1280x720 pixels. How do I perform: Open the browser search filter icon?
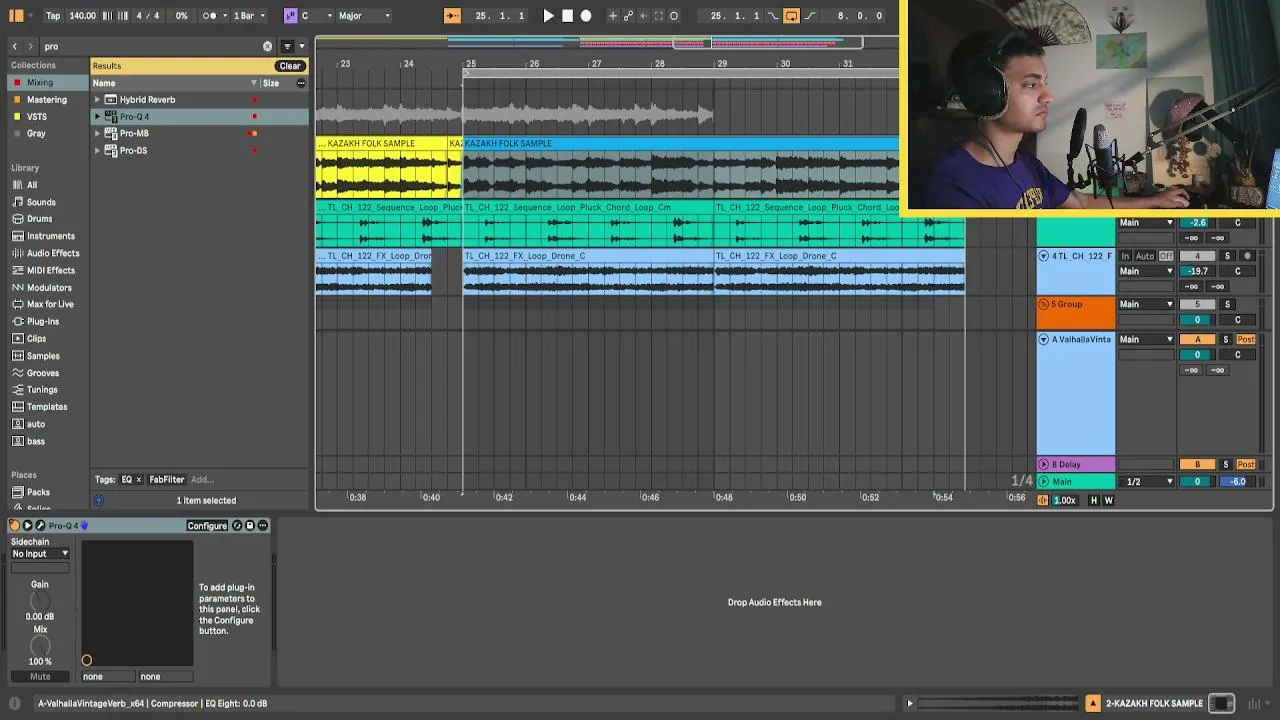click(x=287, y=46)
